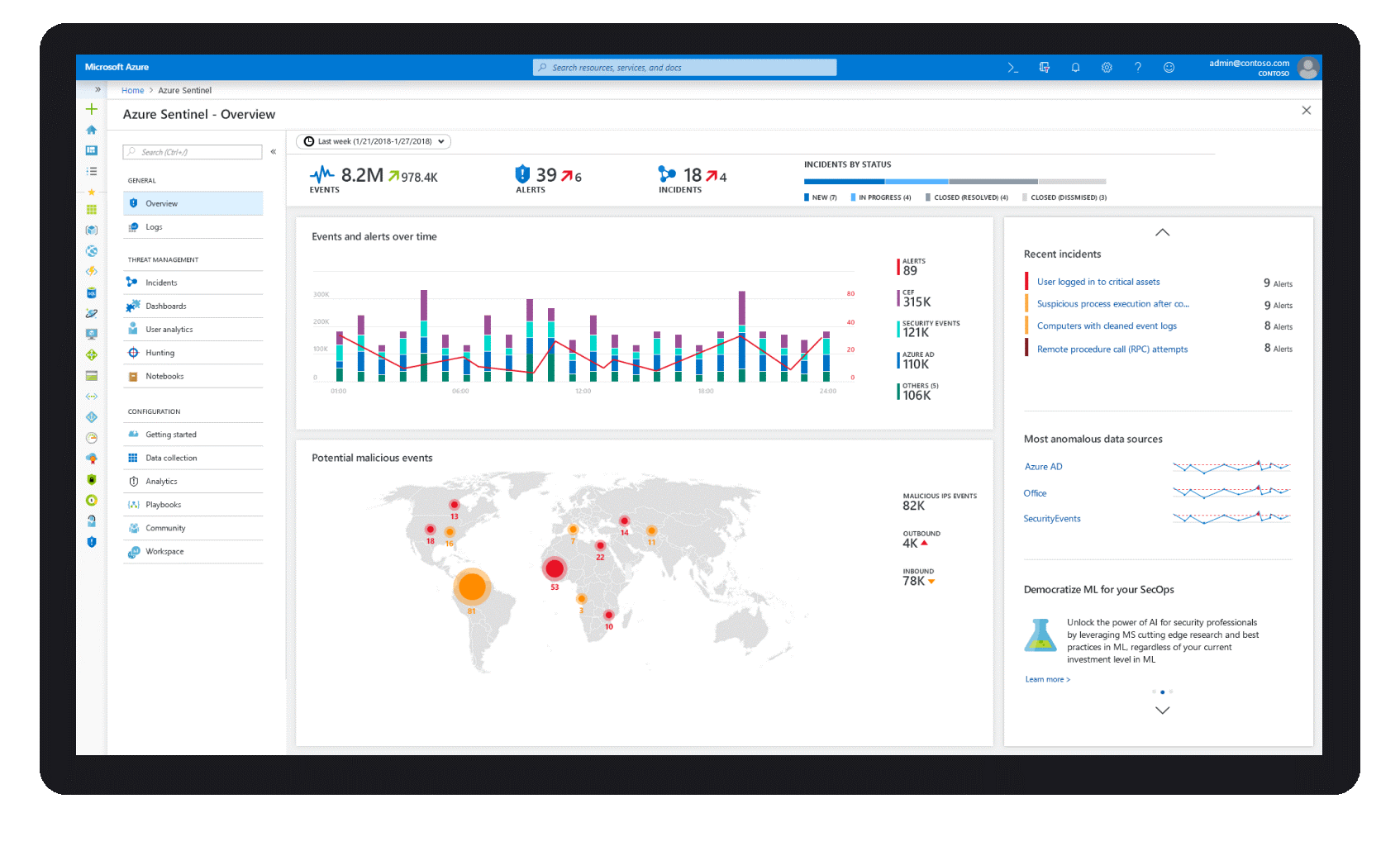Toggle the ALERTS series in the chart legend

(913, 266)
